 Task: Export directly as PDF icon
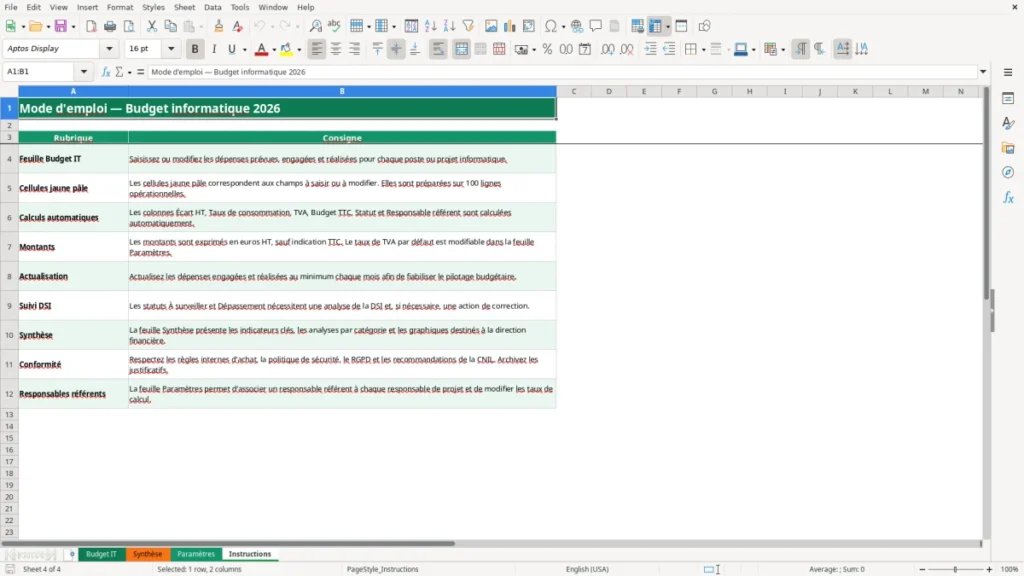point(91,26)
